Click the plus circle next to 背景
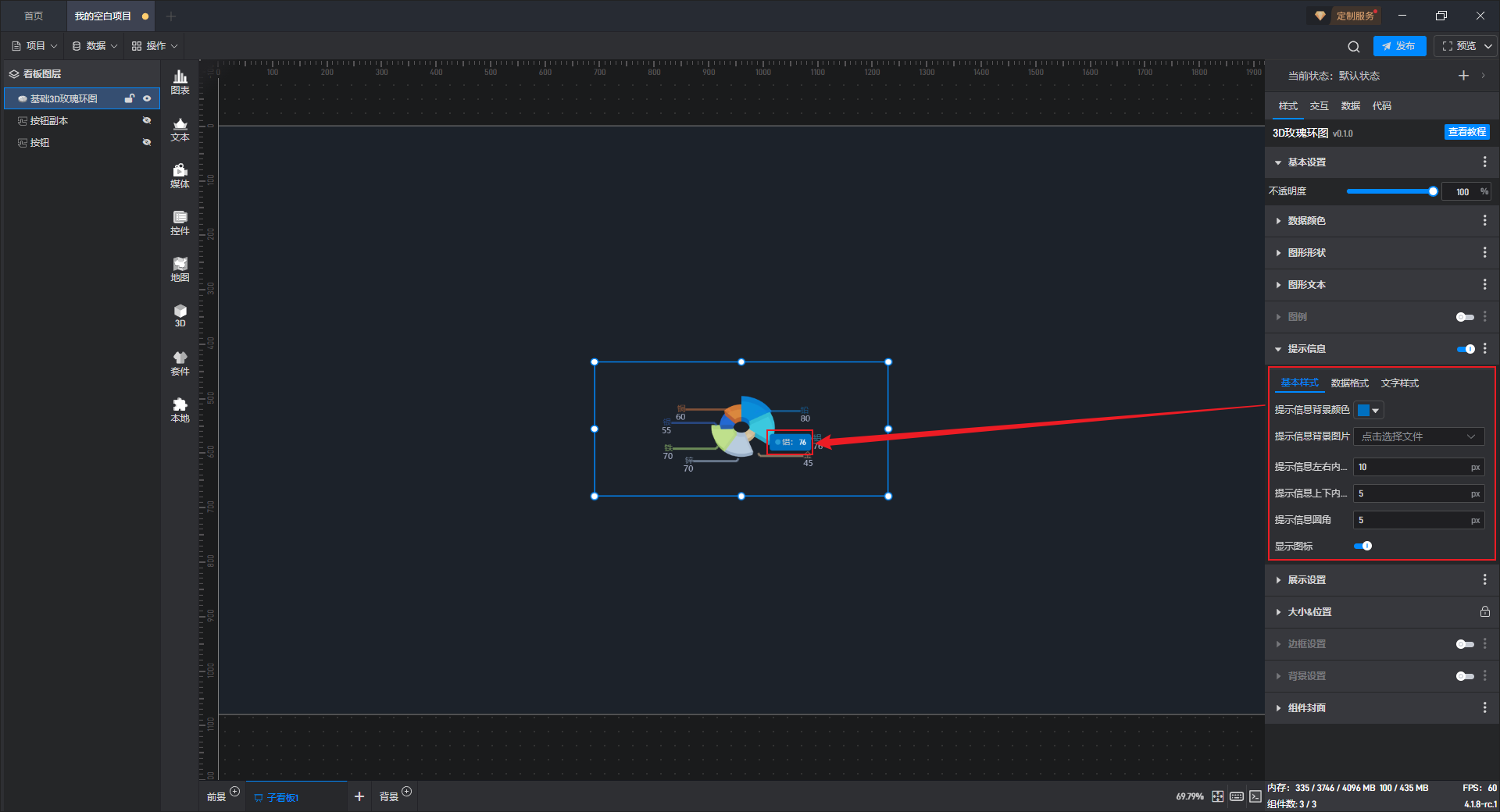This screenshot has height=812, width=1500. pos(406,792)
